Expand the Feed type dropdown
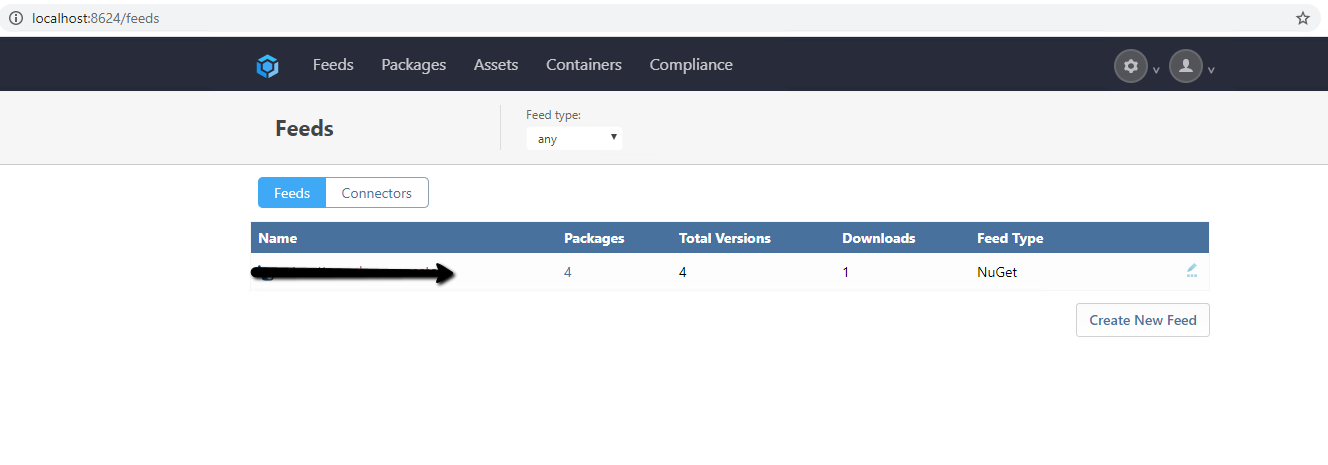 coord(574,139)
